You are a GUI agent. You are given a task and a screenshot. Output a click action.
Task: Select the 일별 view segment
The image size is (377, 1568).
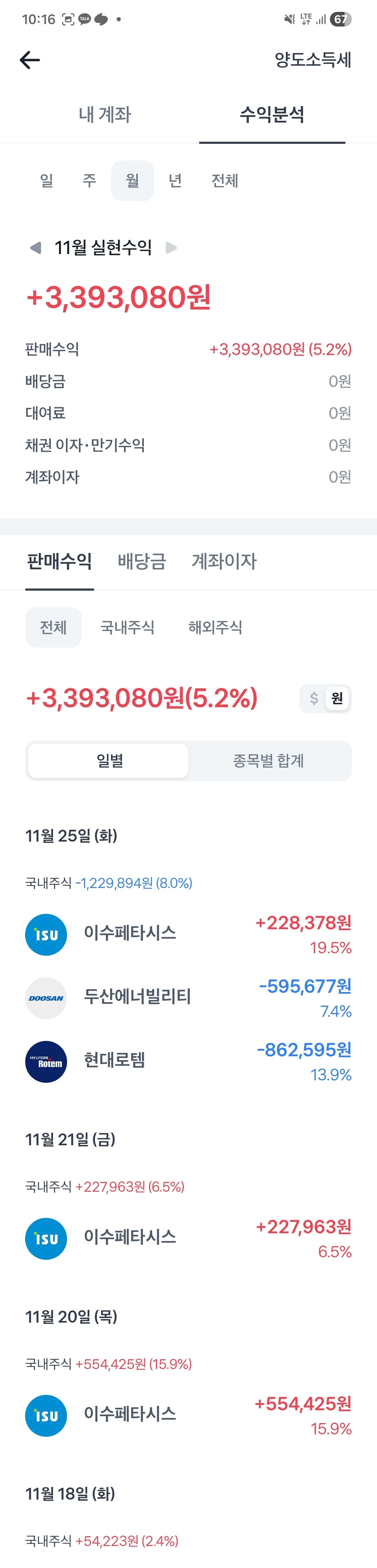click(109, 761)
